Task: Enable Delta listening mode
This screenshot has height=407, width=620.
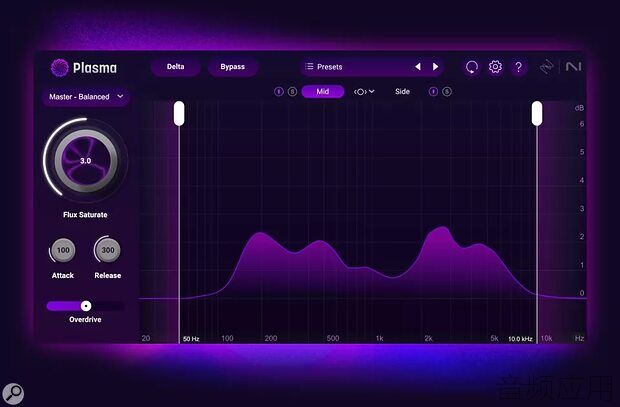Action: click(x=176, y=67)
